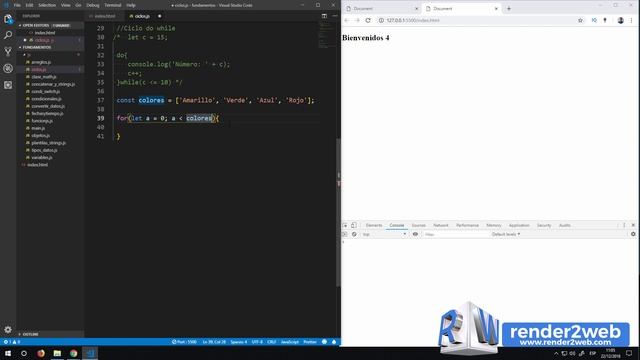Open the Selection menu in VS Code
The height and width of the screenshot is (360, 640).
(47, 5)
